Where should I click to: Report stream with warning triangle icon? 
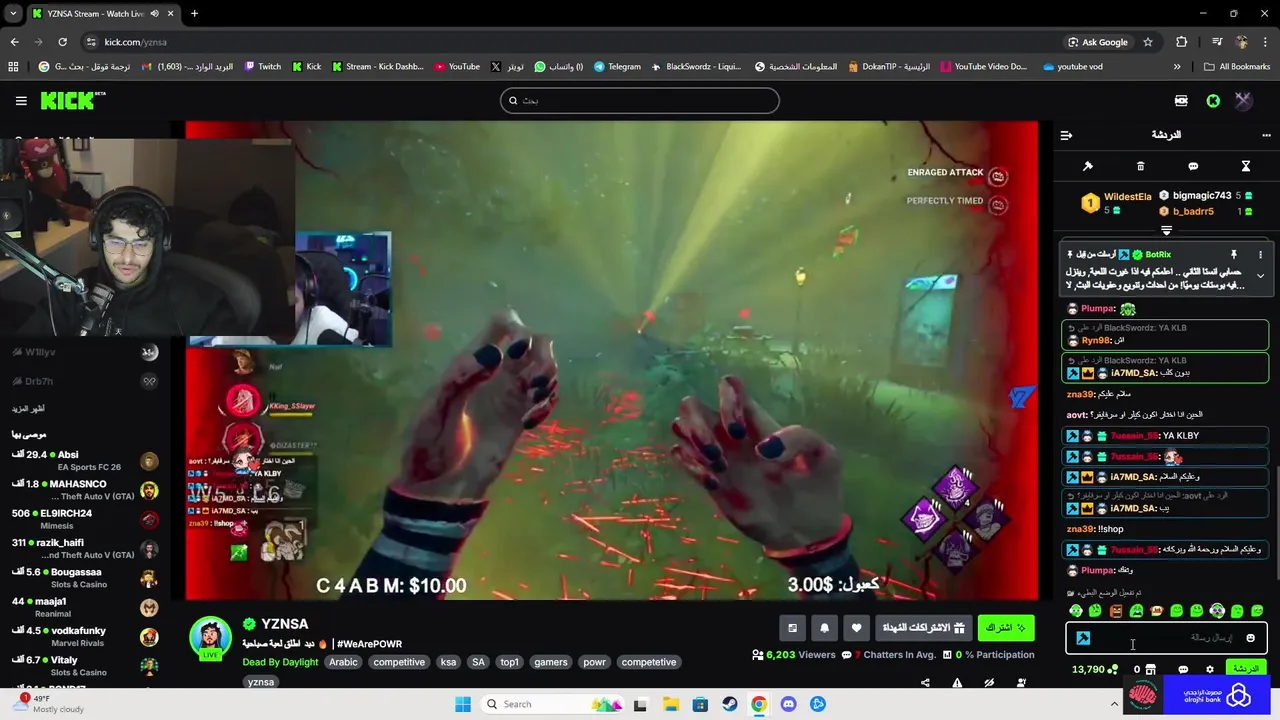pyautogui.click(x=957, y=683)
